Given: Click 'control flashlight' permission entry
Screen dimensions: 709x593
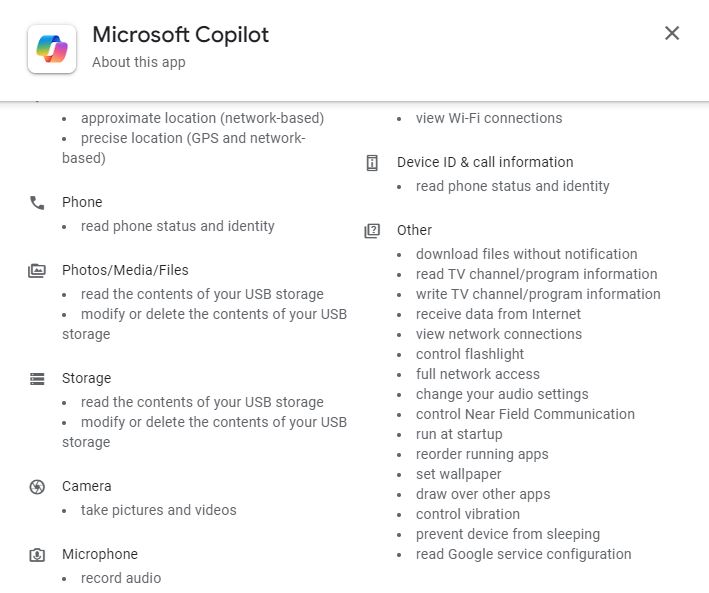Looking at the screenshot, I should coord(470,354).
